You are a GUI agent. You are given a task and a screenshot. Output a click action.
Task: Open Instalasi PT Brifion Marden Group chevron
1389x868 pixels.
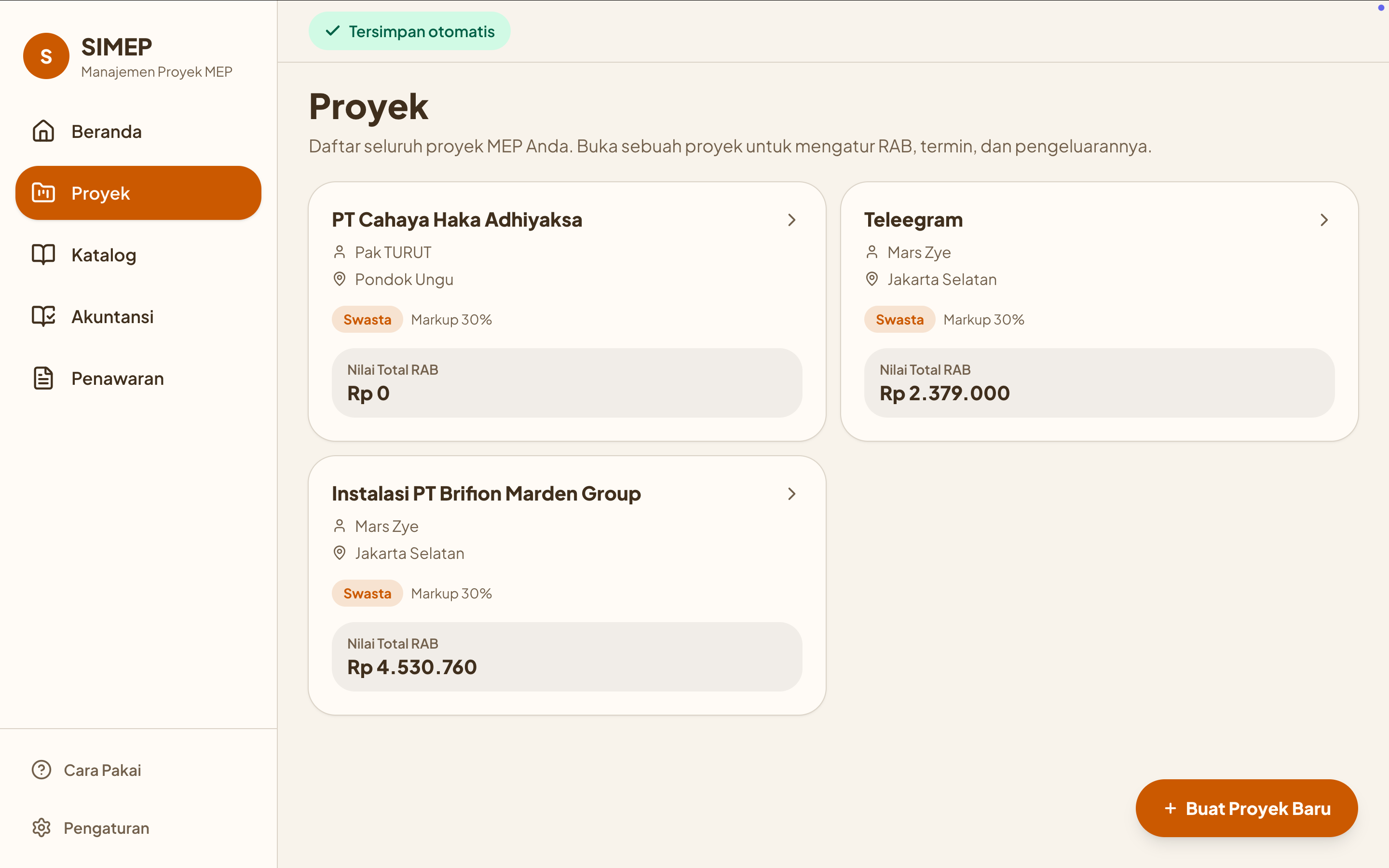tap(792, 494)
